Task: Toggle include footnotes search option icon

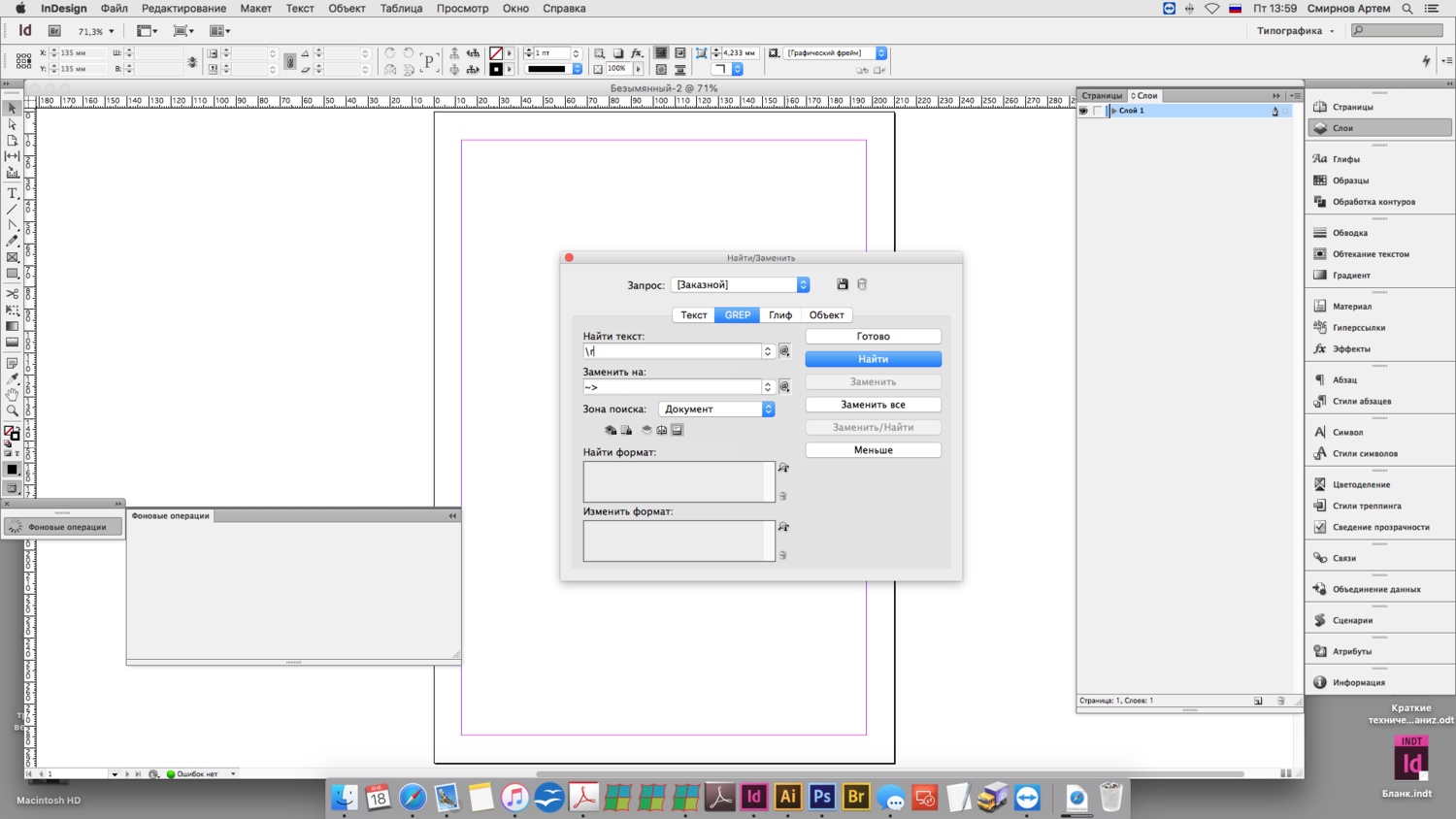Action: pyautogui.click(x=678, y=430)
